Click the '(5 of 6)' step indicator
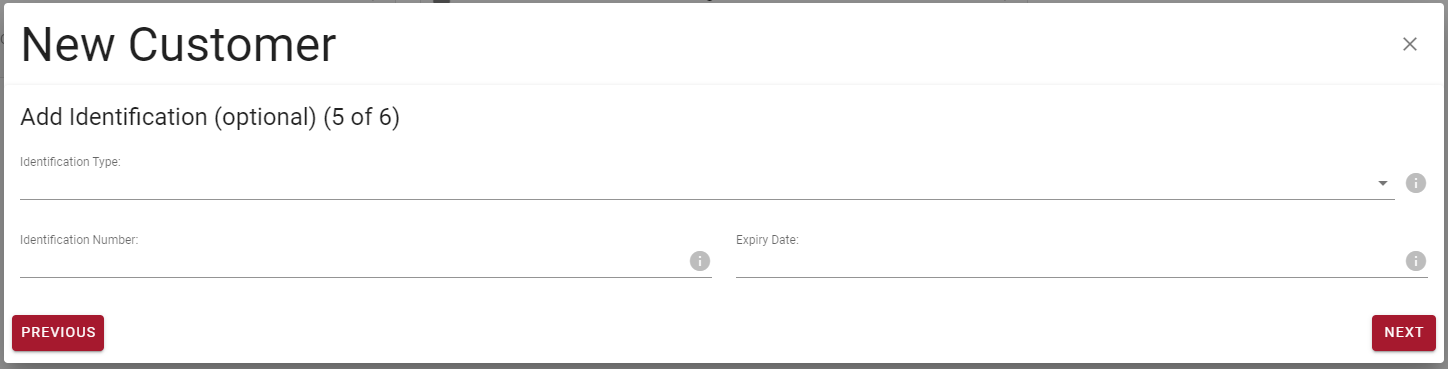Screen dimensions: 1448x369 (x=361, y=117)
